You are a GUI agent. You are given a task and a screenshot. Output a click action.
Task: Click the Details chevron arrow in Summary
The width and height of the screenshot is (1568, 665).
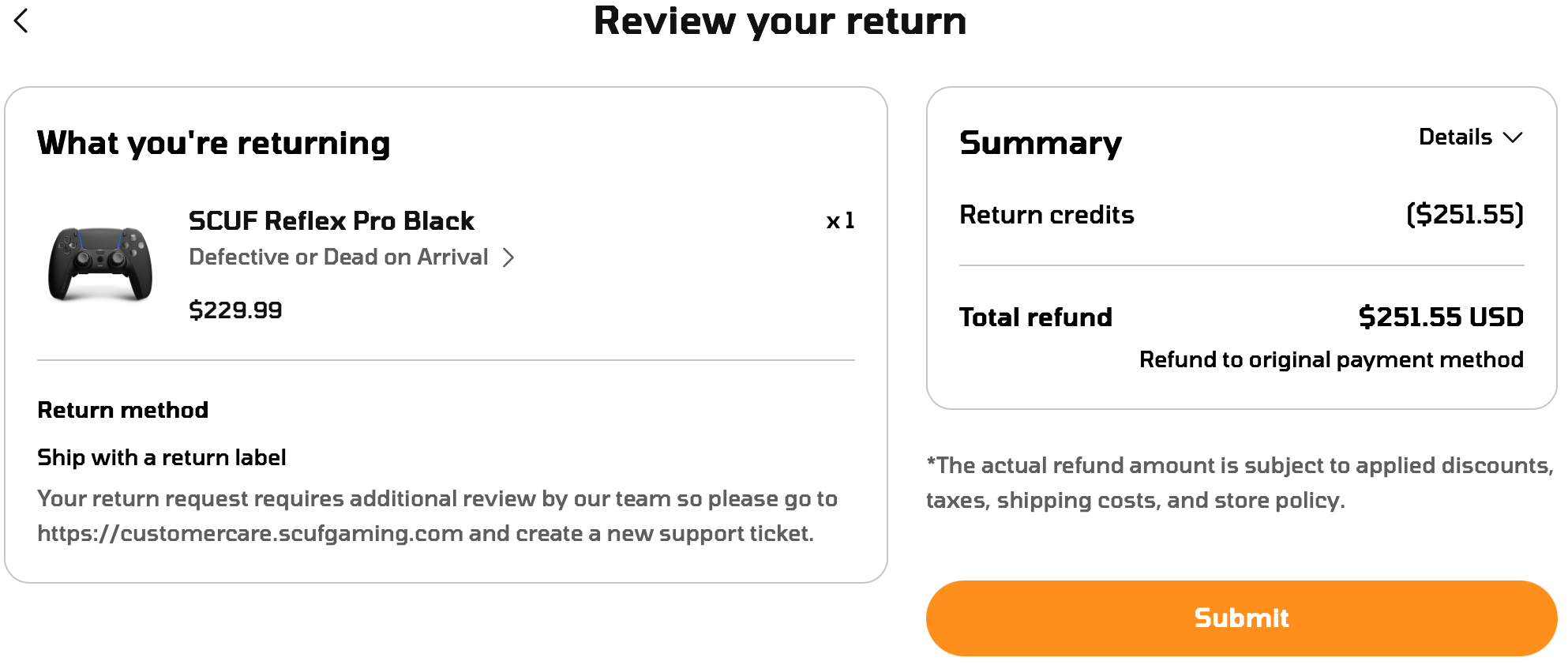pyautogui.click(x=1512, y=137)
